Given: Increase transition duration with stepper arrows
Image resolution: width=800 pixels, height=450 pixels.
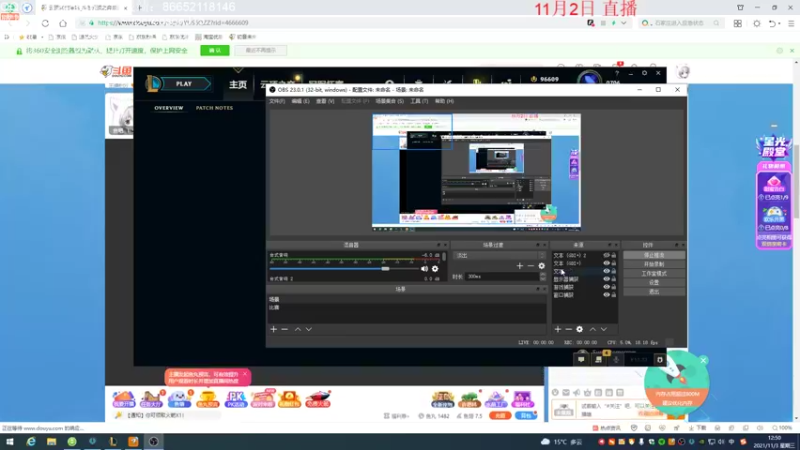Looking at the screenshot, I should 542,274.
